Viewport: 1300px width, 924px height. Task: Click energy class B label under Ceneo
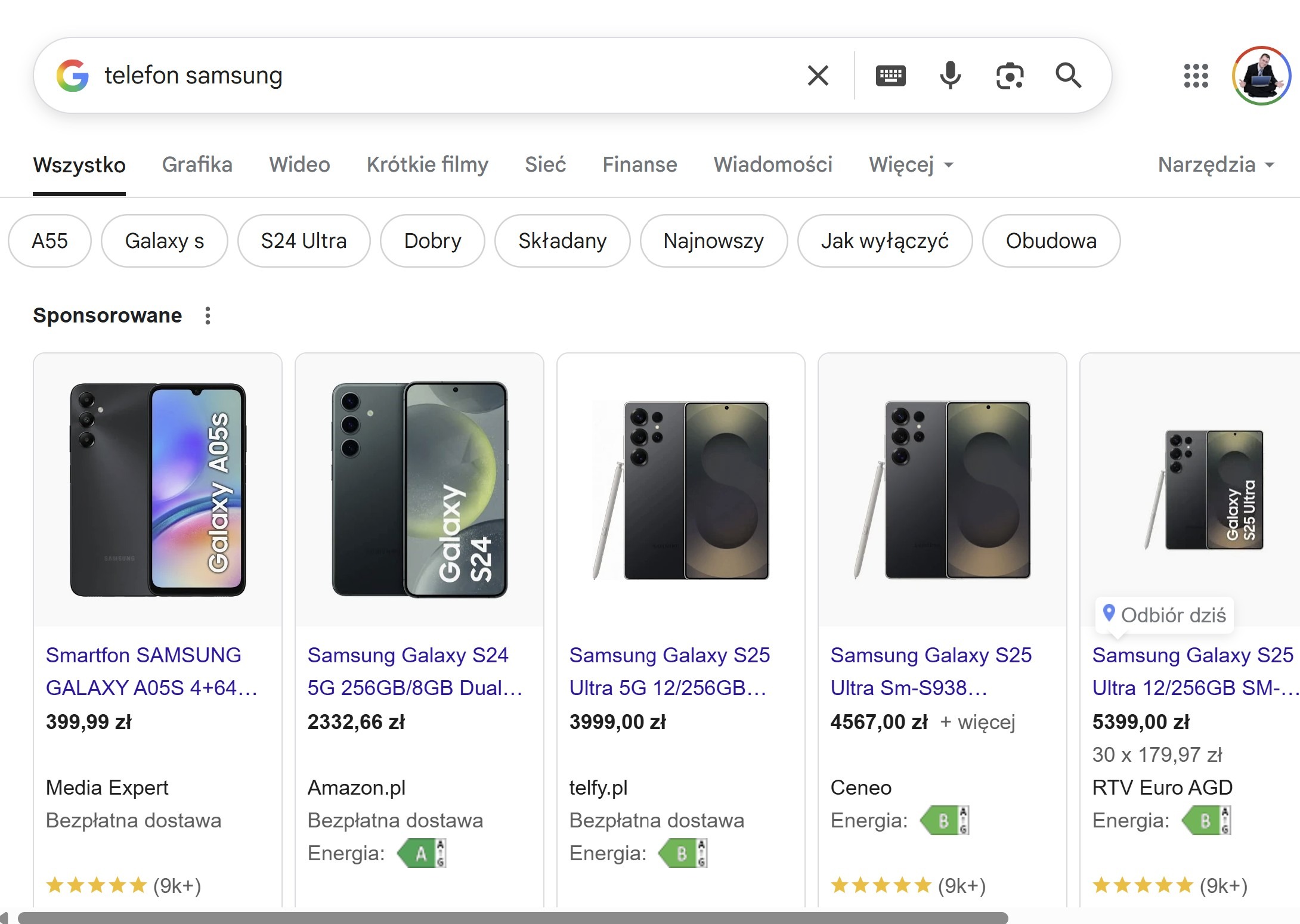[x=945, y=821]
